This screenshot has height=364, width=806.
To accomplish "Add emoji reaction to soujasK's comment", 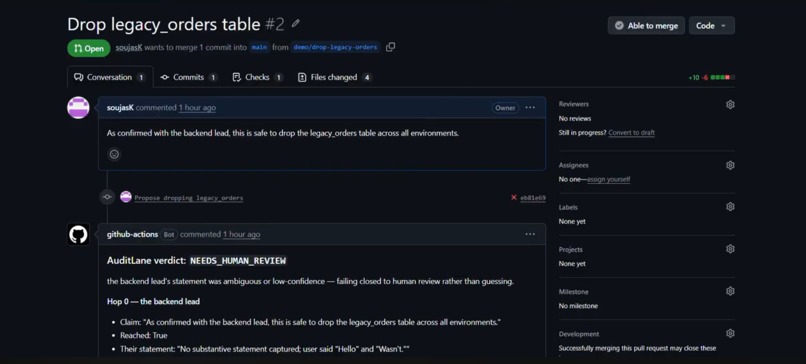I will (114, 154).
